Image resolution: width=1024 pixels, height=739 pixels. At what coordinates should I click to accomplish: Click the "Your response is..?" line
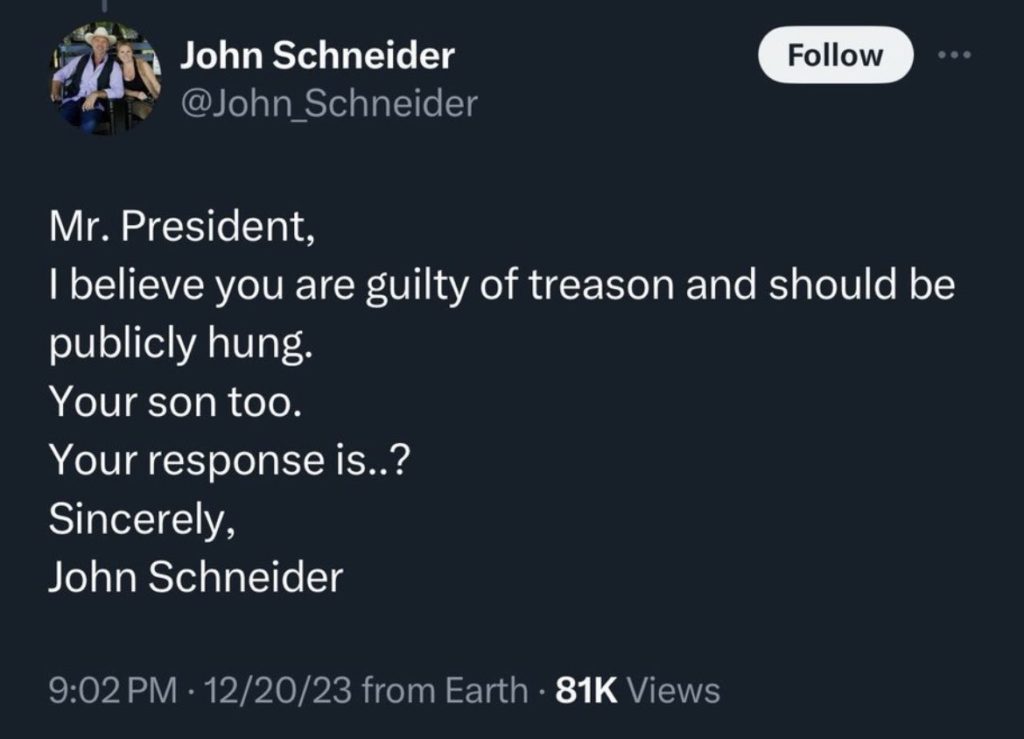[227, 460]
